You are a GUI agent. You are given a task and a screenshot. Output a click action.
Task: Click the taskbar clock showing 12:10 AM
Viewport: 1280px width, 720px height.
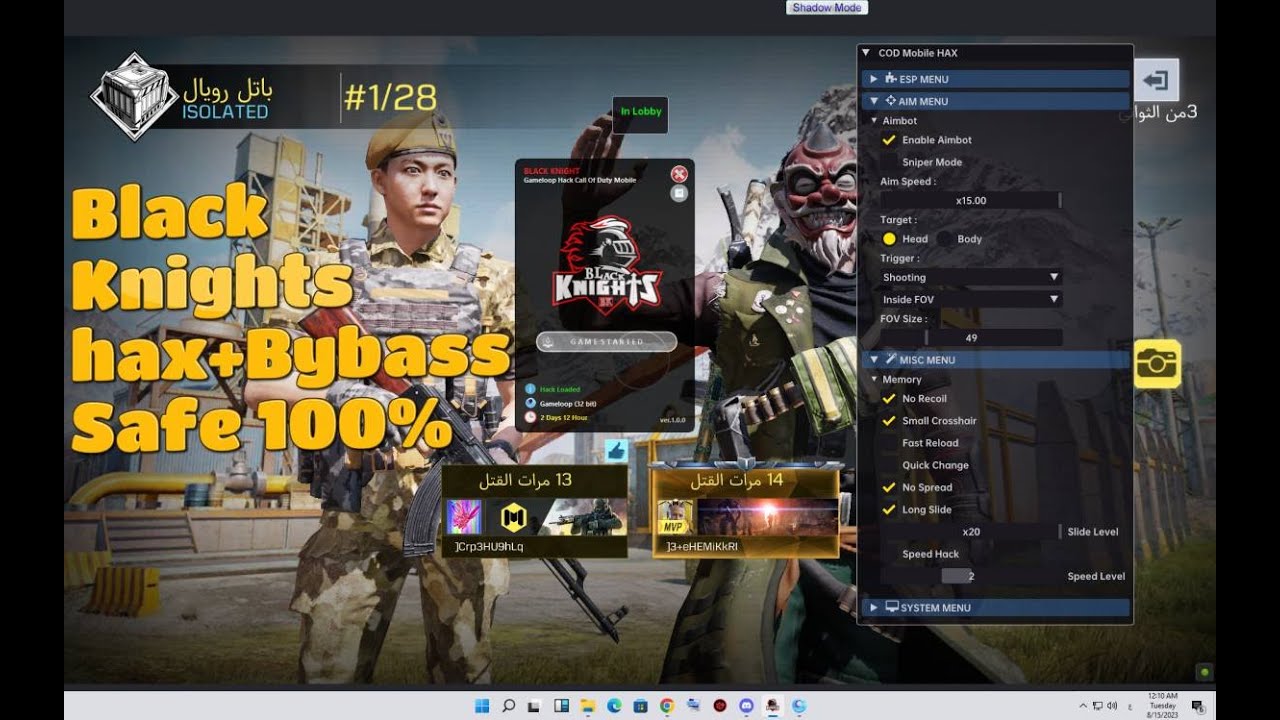(x=1161, y=706)
